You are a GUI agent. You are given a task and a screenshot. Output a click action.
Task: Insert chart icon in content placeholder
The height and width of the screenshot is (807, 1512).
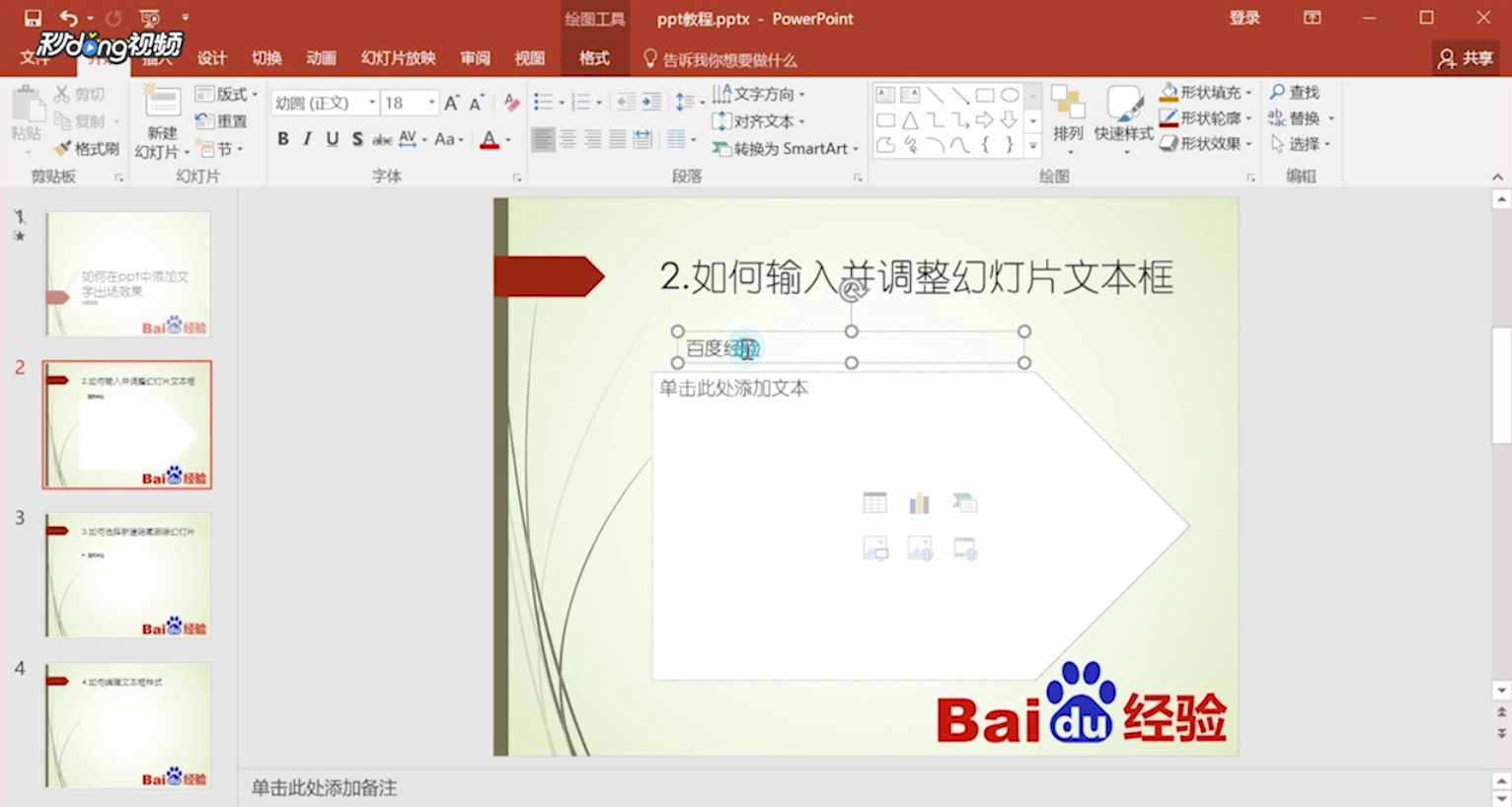pyautogui.click(x=920, y=503)
